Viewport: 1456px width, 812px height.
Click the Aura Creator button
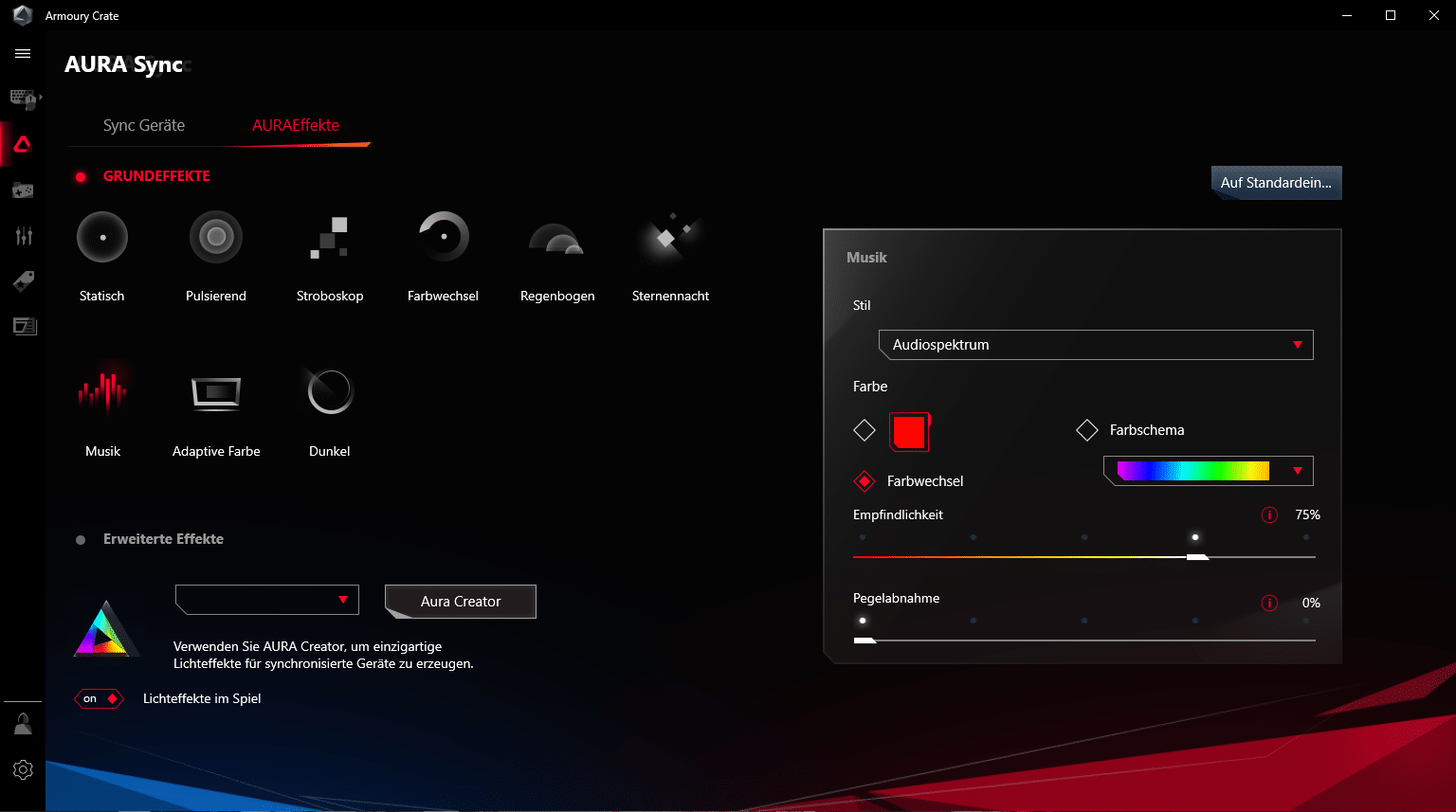pyautogui.click(x=461, y=602)
